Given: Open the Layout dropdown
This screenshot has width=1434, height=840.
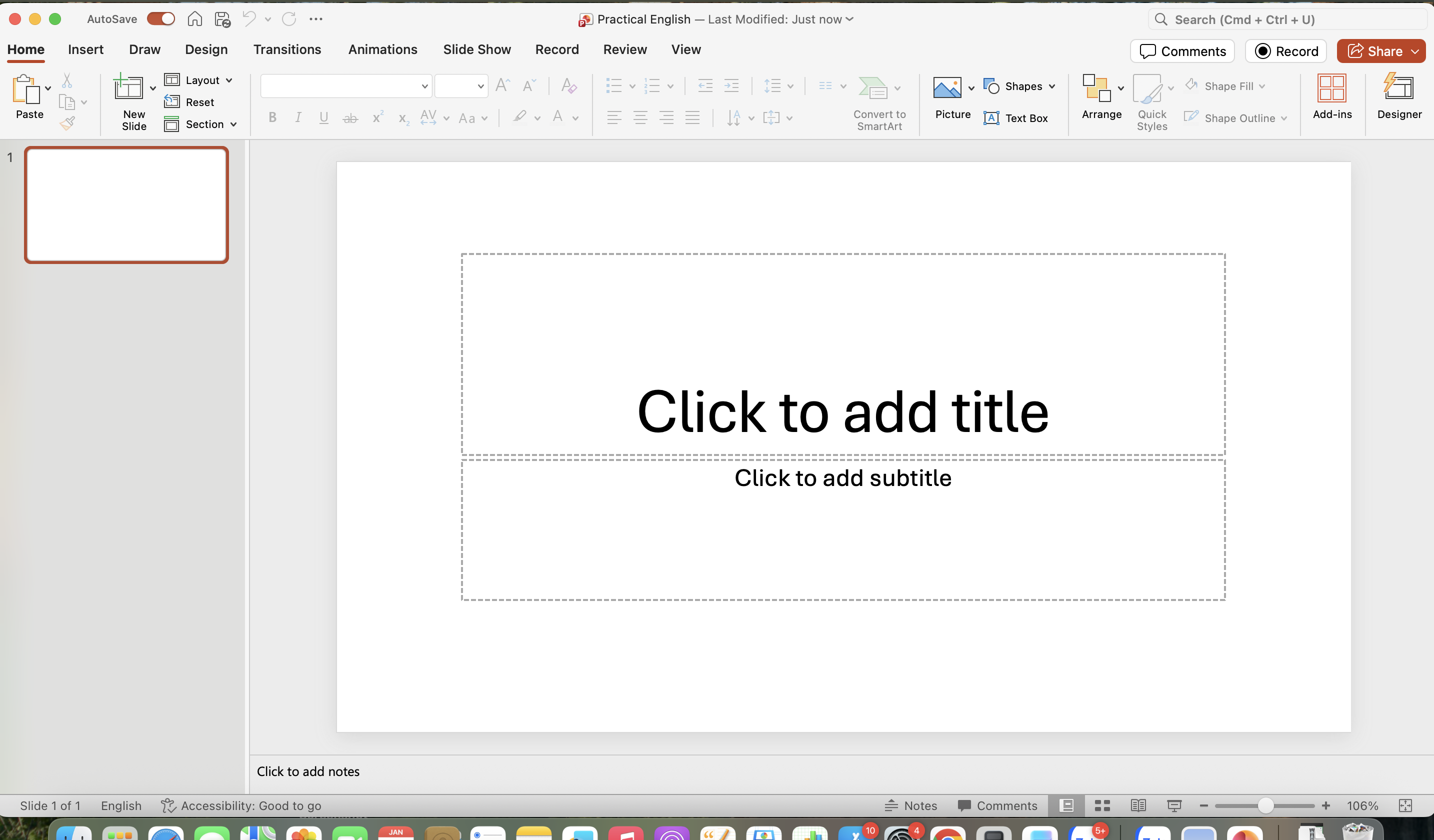Looking at the screenshot, I should (x=198, y=80).
